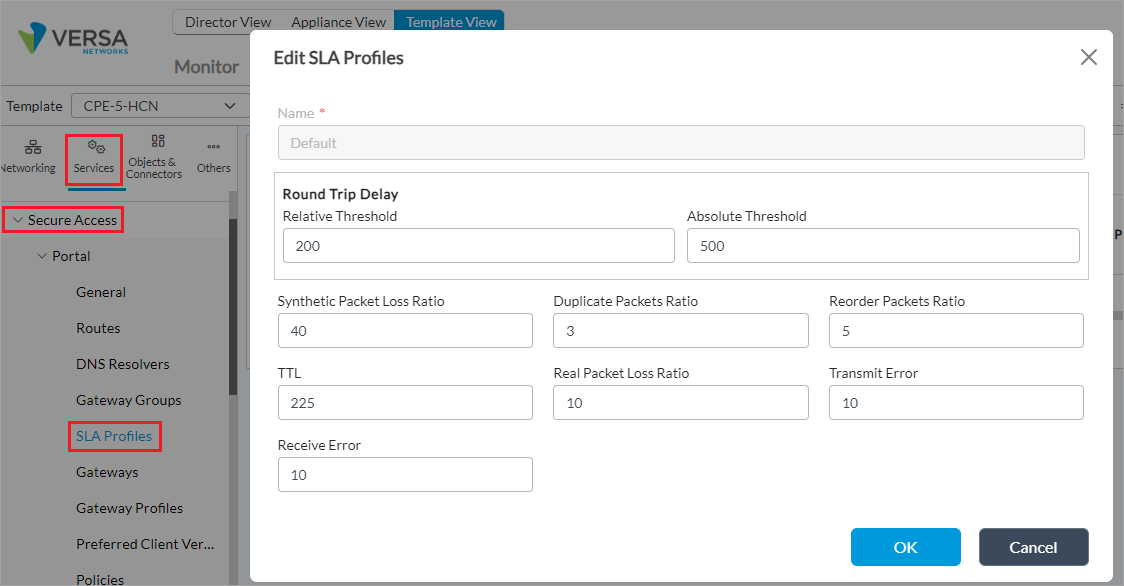Click the Absolute Threshold input field
The image size is (1124, 586).
coord(882,246)
